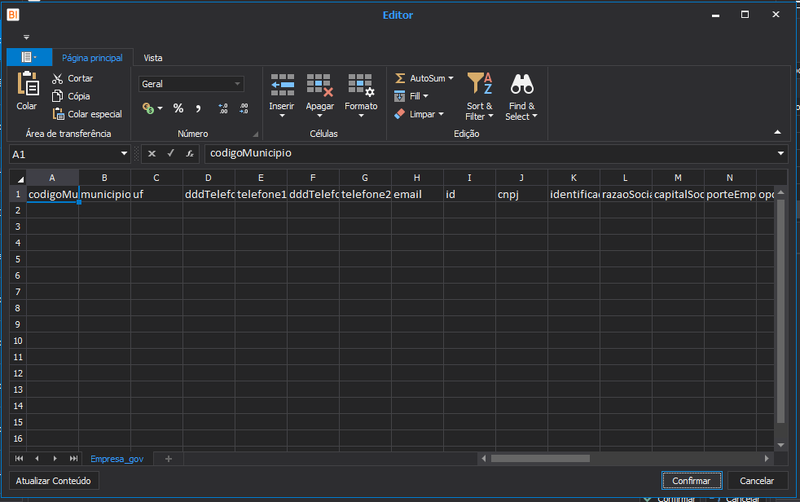Open the A1 name box dropdown
Image resolution: width=800 pixels, height=502 pixels.
point(123,154)
